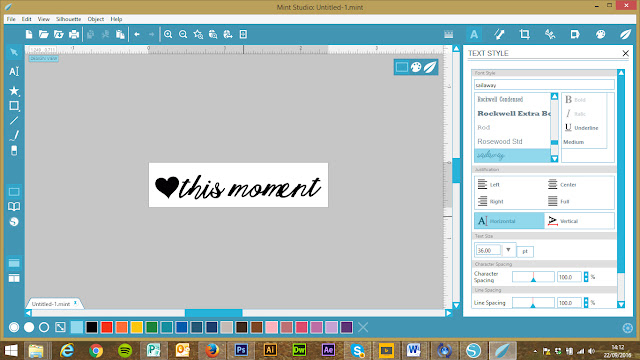This screenshot has height=360, width=640.
Task: Open the Library book icon
Action: coord(14,207)
